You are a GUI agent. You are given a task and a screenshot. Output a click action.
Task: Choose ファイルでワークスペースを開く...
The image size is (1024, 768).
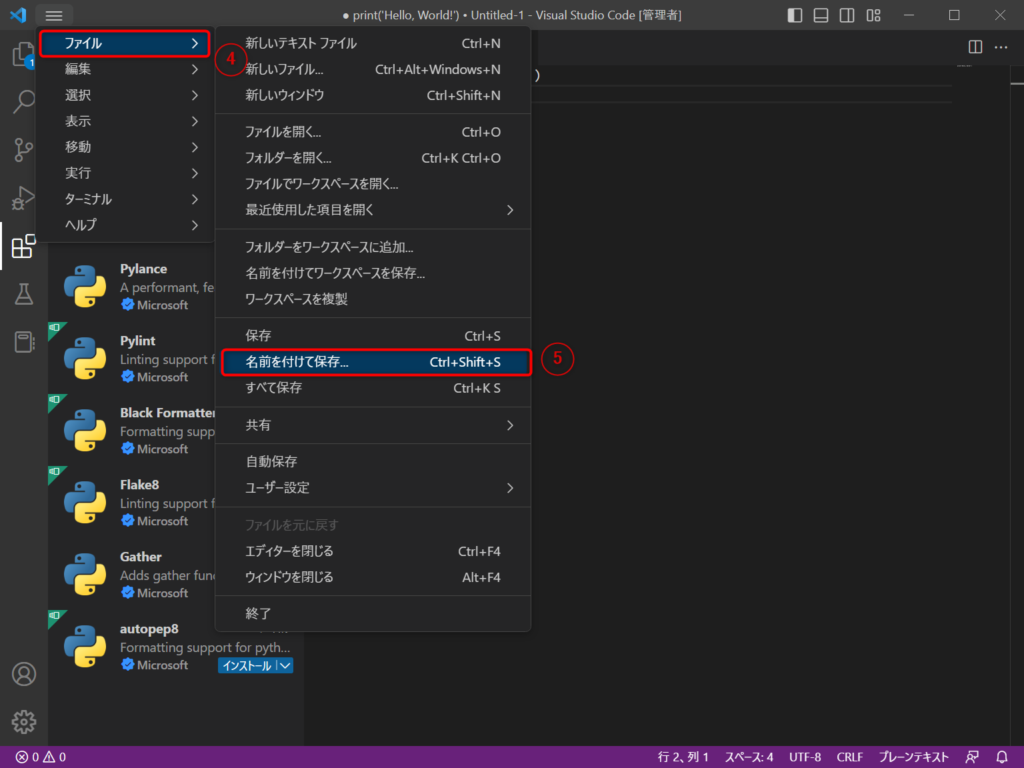pyautogui.click(x=373, y=184)
